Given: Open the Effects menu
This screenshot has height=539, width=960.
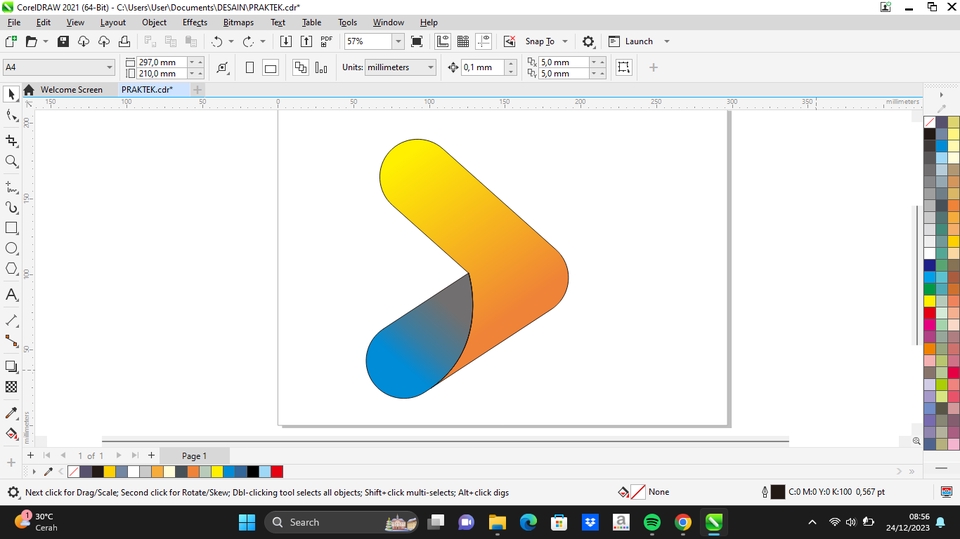Looking at the screenshot, I should [195, 22].
